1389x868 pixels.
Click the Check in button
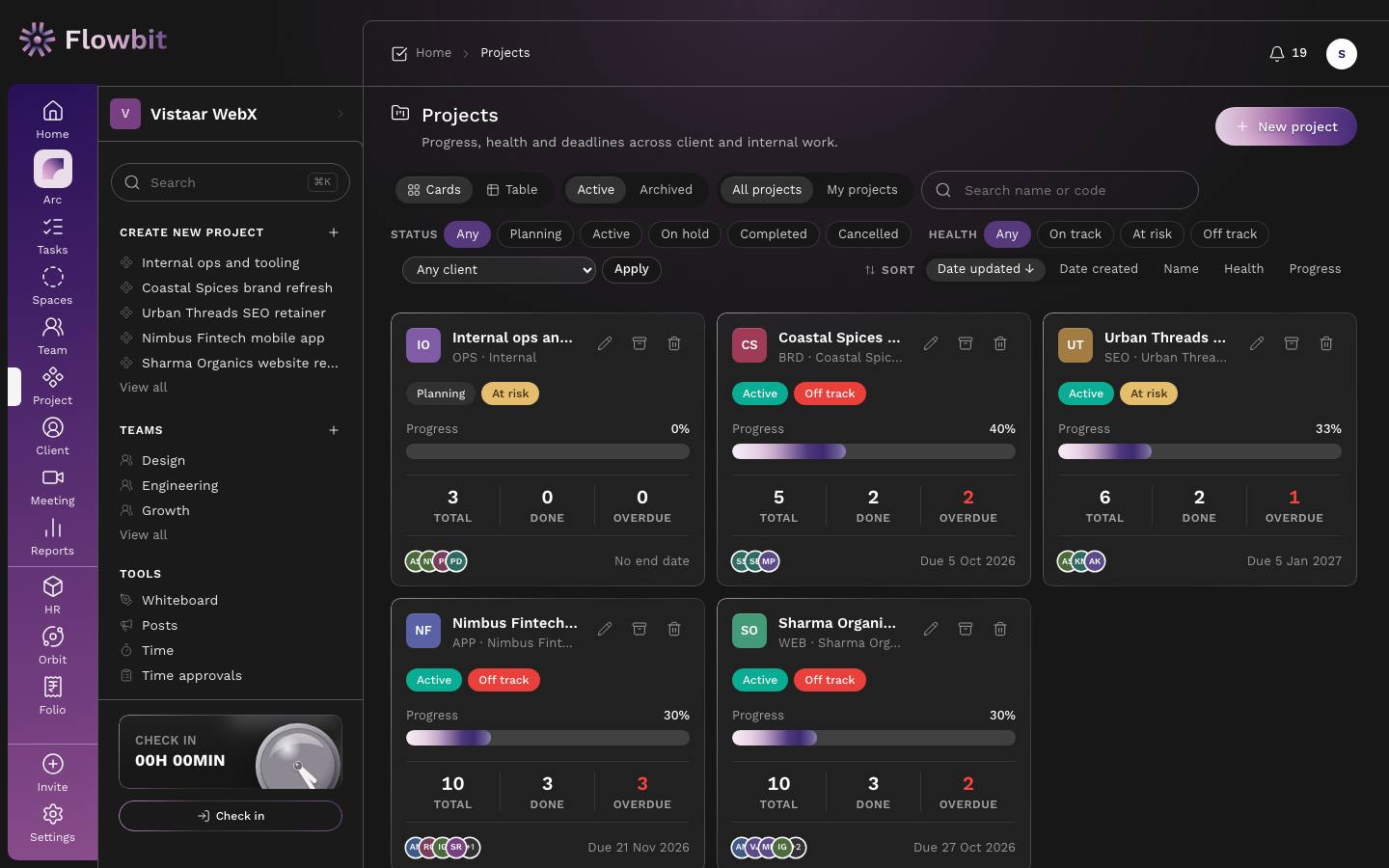pos(231,816)
